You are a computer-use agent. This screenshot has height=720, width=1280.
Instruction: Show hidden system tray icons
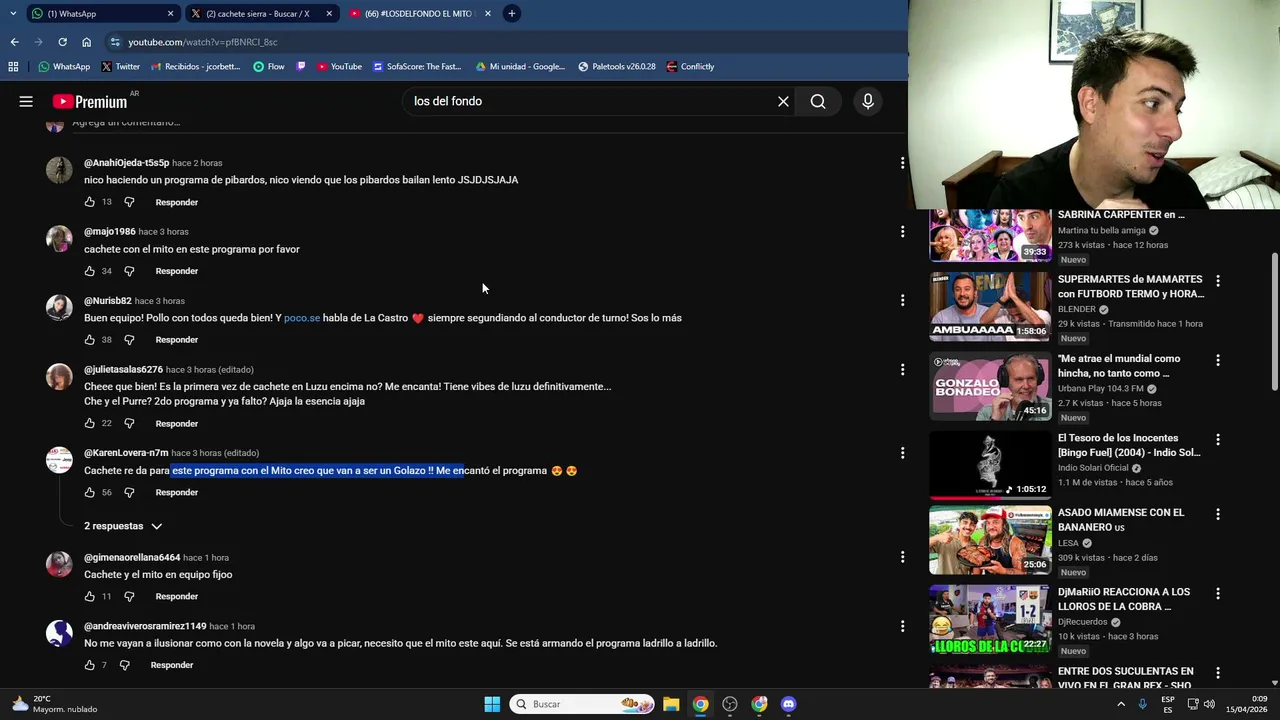(x=1120, y=704)
